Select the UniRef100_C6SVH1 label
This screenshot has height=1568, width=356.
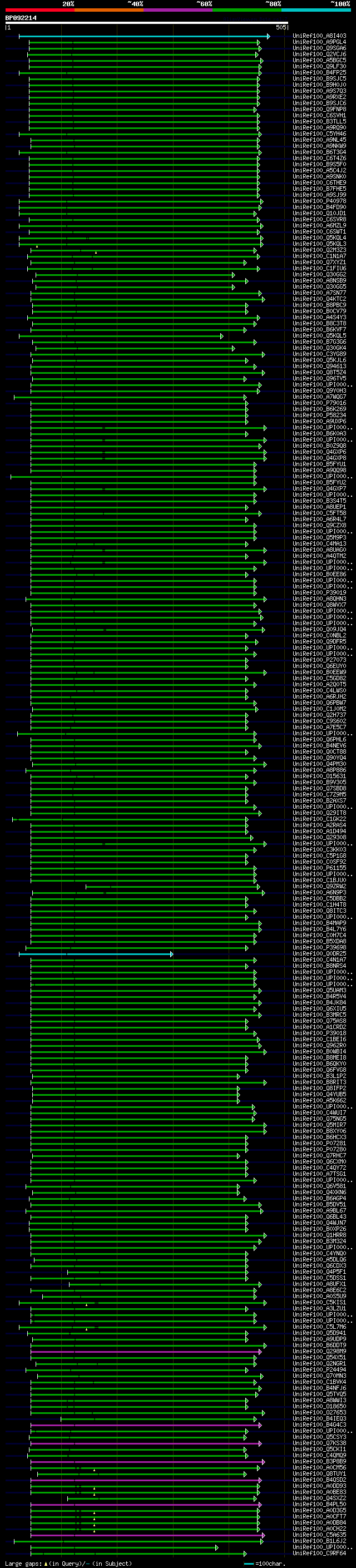[x=319, y=116]
